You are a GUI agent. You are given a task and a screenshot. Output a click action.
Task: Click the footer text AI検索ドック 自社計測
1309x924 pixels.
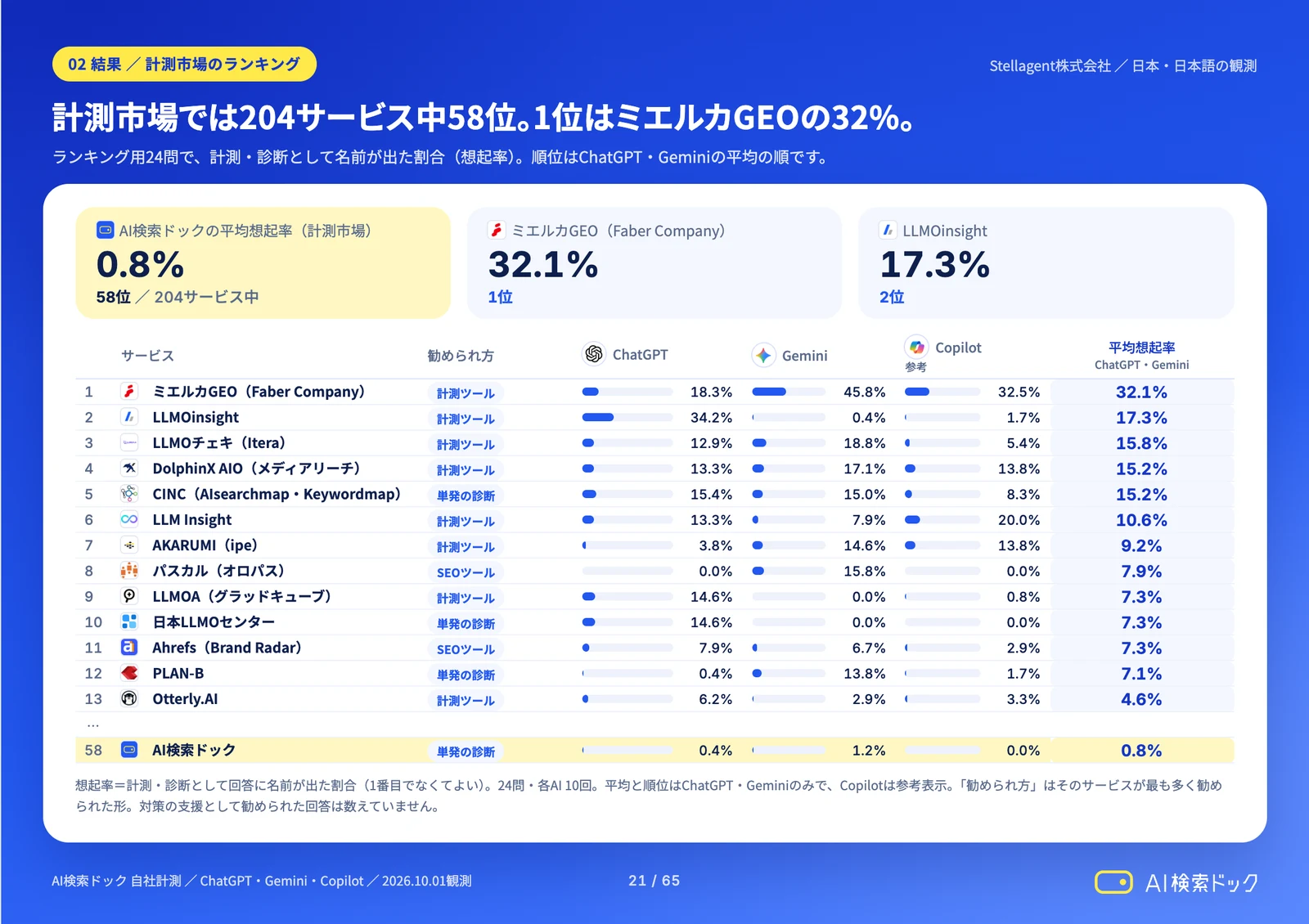tap(116, 881)
